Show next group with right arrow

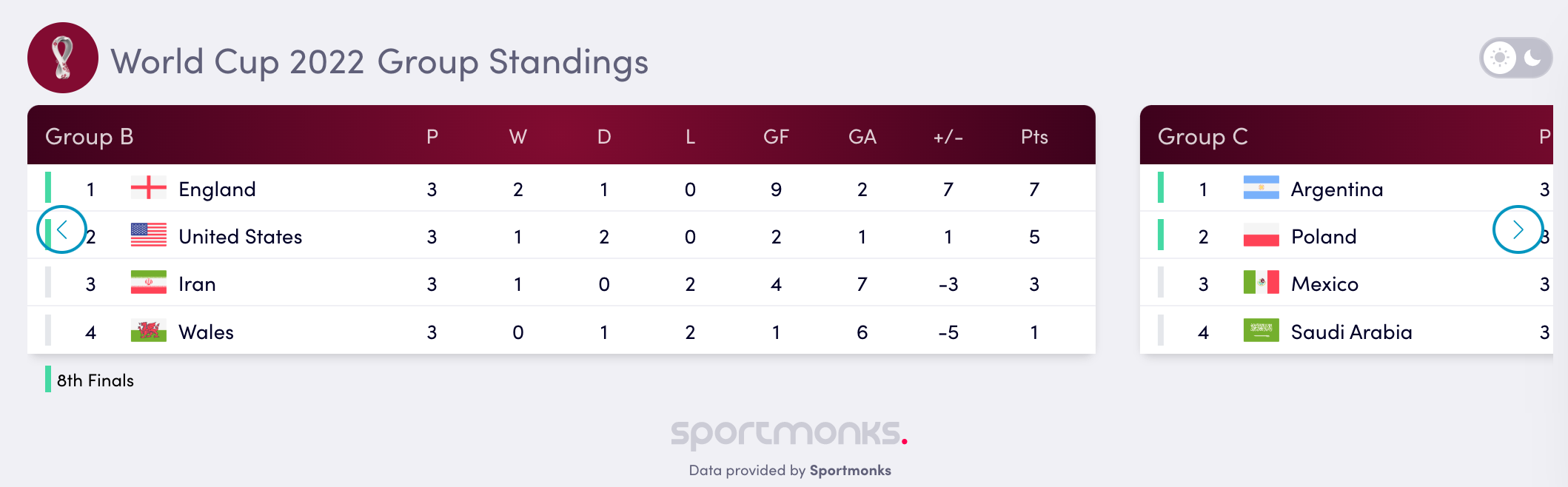(1518, 229)
